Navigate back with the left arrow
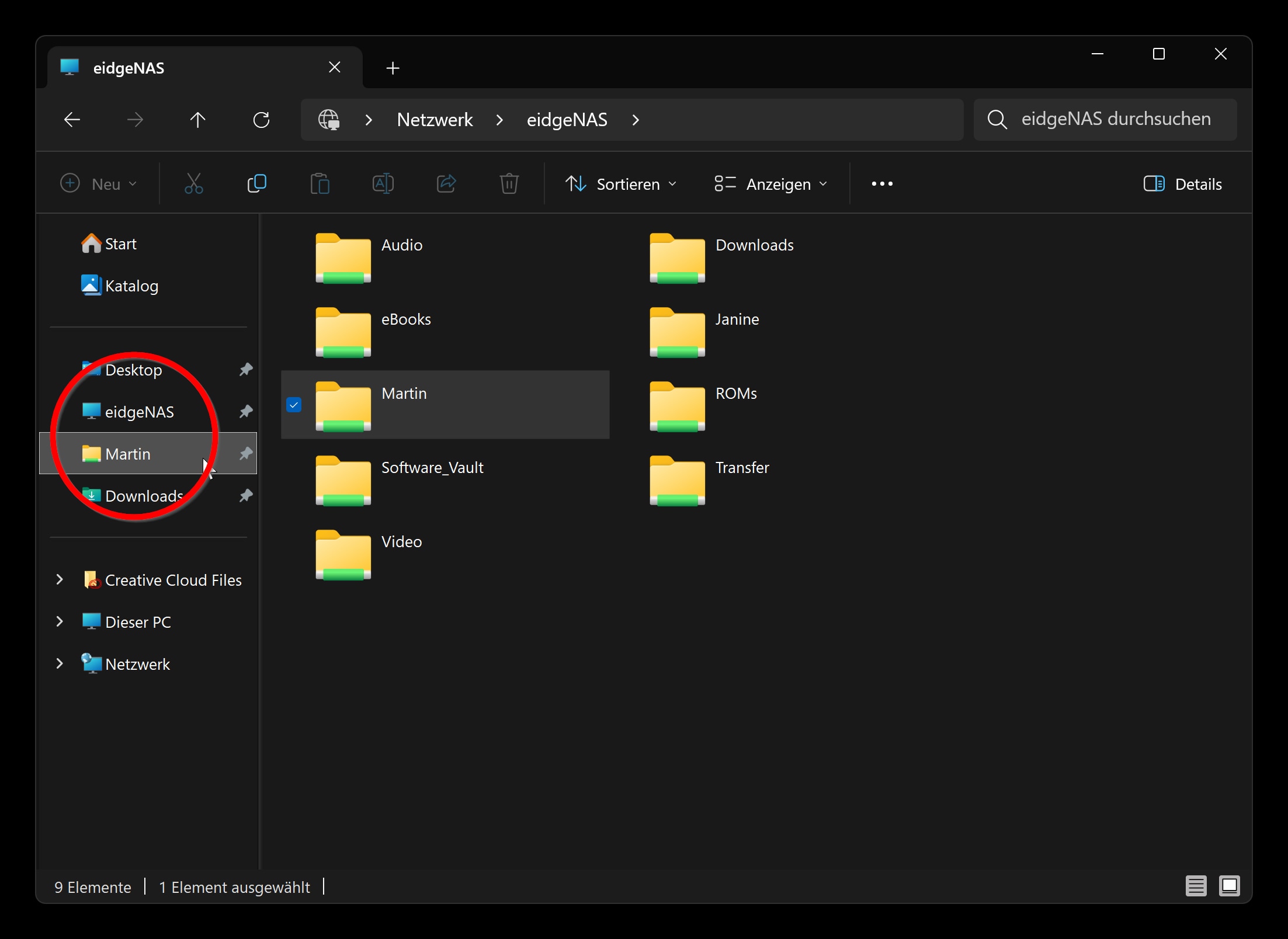The image size is (1288, 939). click(72, 120)
